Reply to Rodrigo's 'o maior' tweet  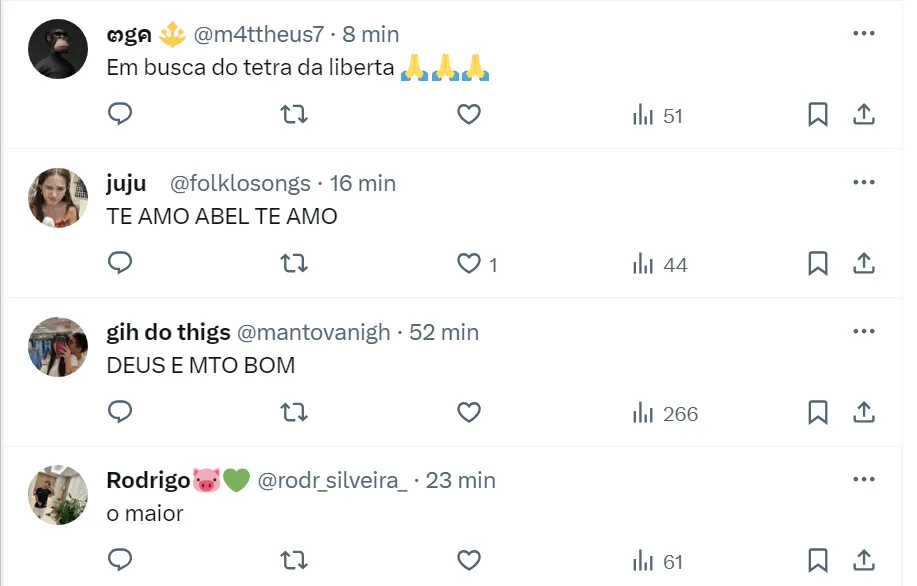(x=120, y=561)
